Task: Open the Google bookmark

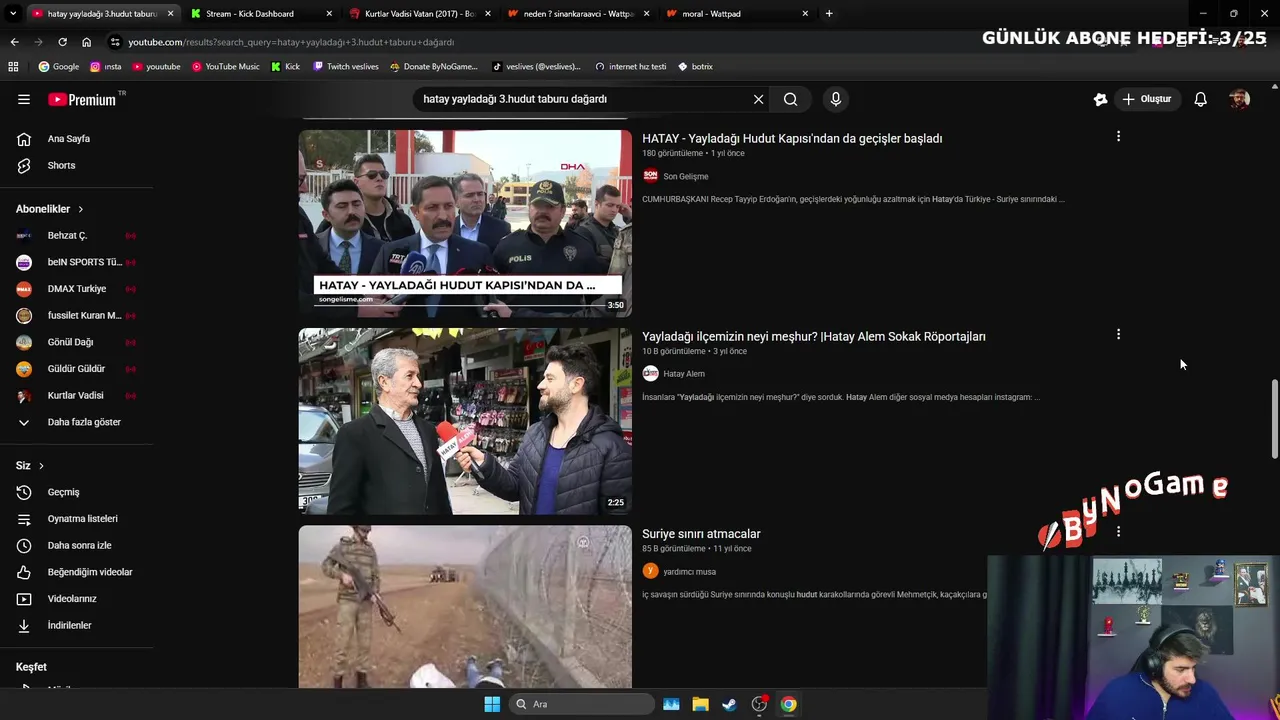Action: tap(59, 66)
